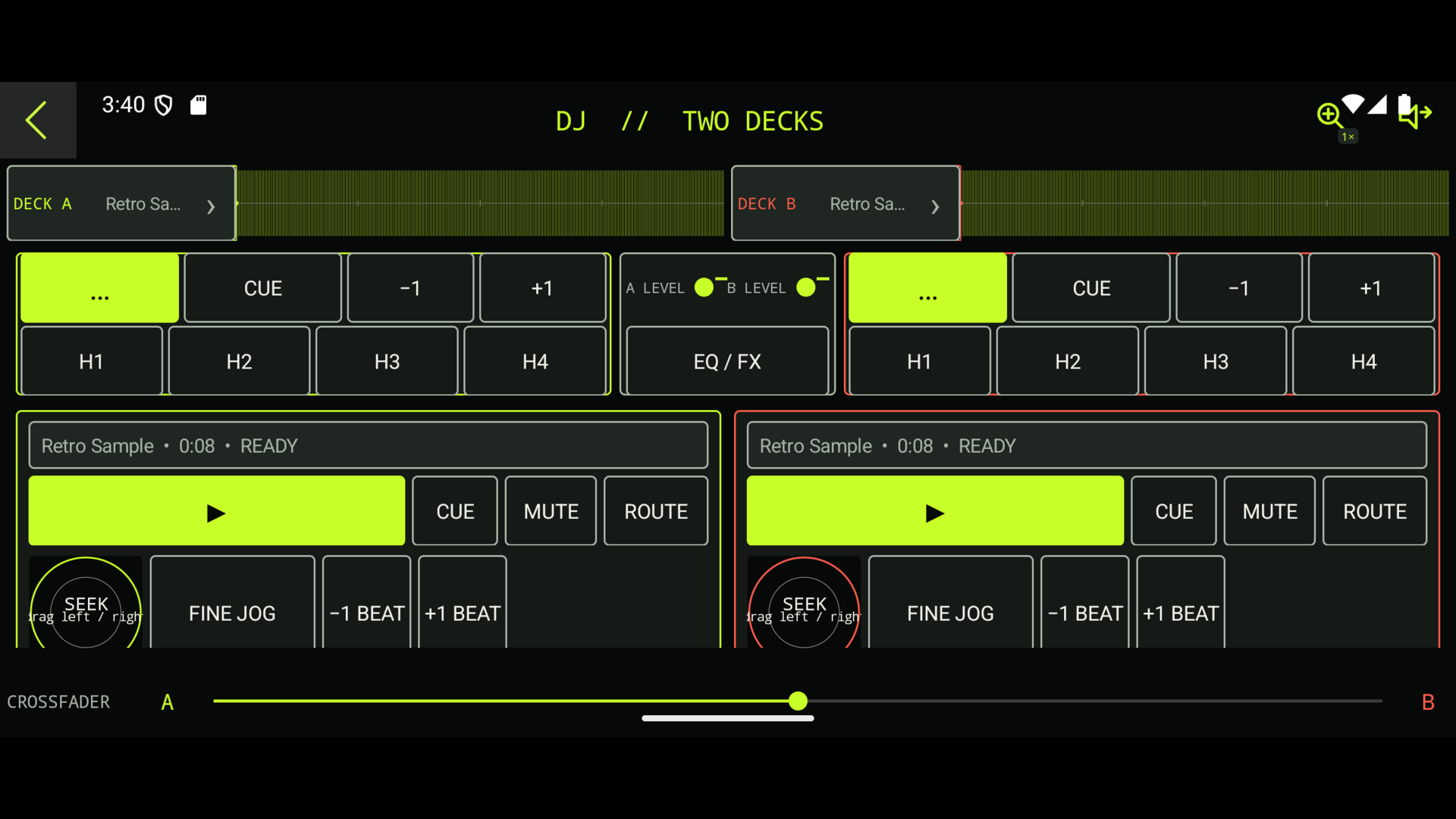Viewport: 1456px width, 819px height.
Task: Adjust the B LEVEL knob
Action: point(806,287)
